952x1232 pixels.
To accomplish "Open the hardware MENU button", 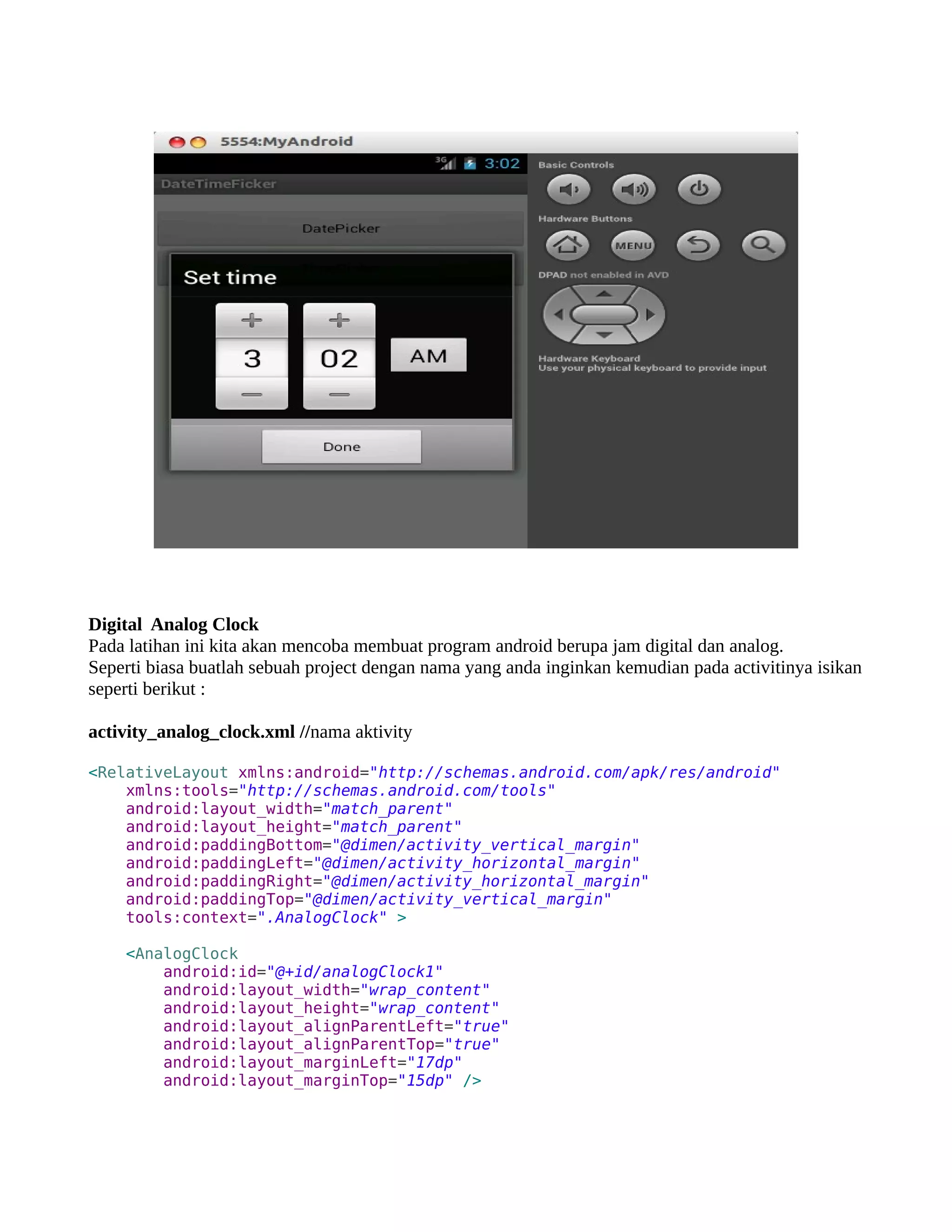I will (634, 245).
